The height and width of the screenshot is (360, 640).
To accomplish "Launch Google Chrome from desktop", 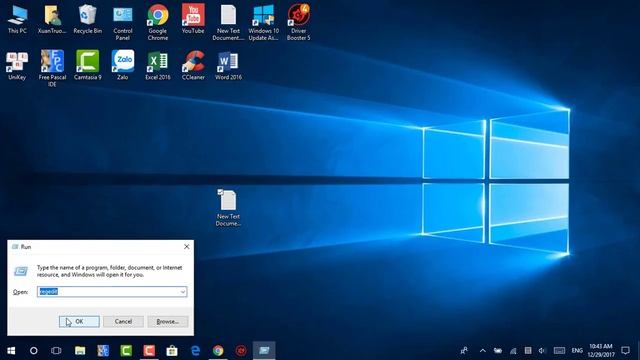I will [158, 23].
